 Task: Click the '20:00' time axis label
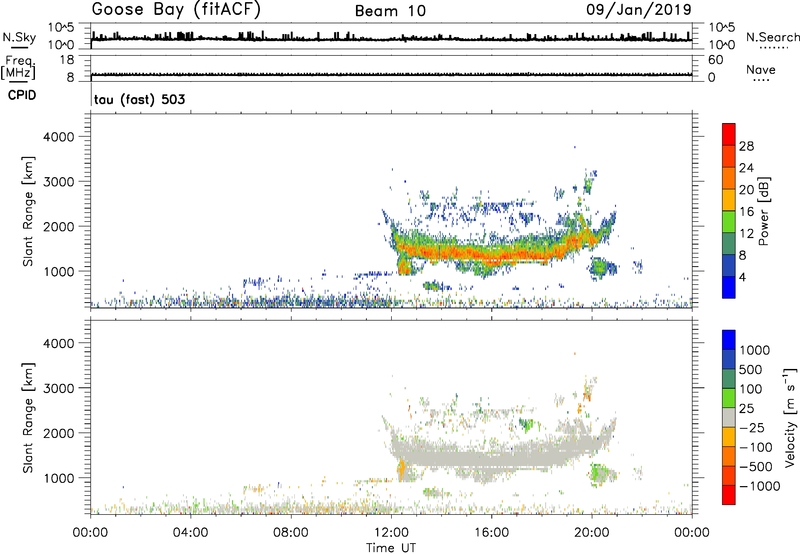click(x=592, y=533)
